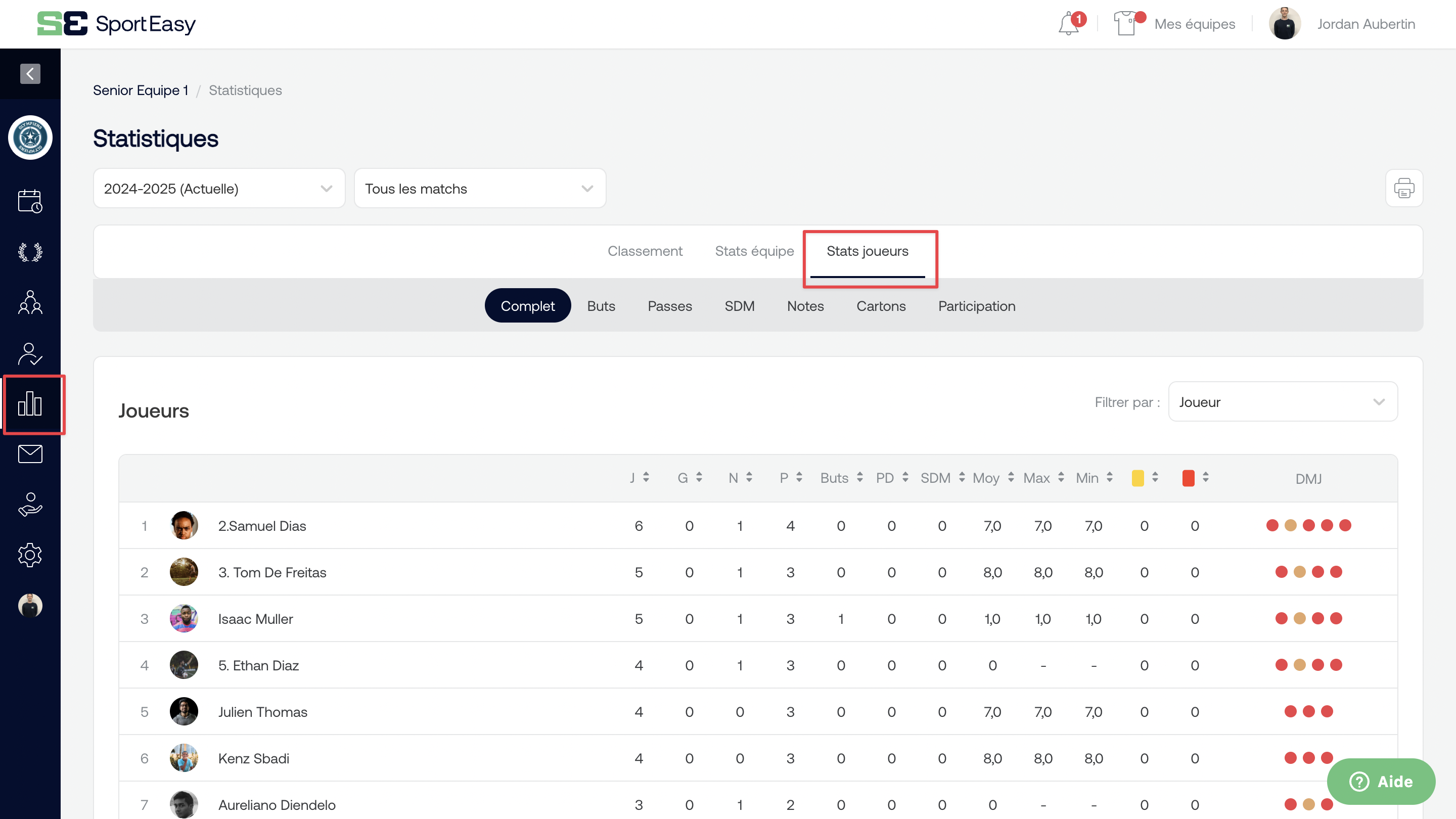The width and height of the screenshot is (1456, 819).
Task: Open player Julien Thomas
Action: 263,712
